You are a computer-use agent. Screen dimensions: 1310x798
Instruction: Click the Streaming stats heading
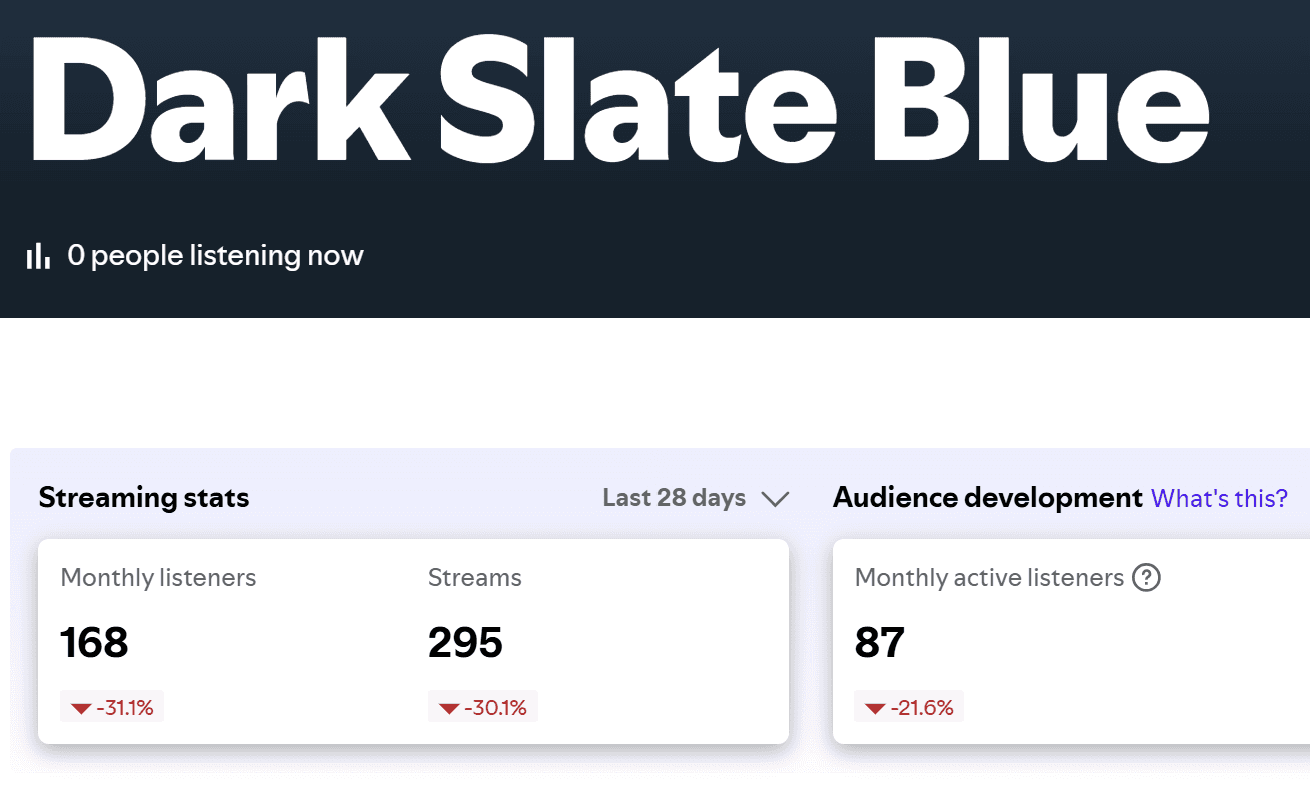point(144,498)
